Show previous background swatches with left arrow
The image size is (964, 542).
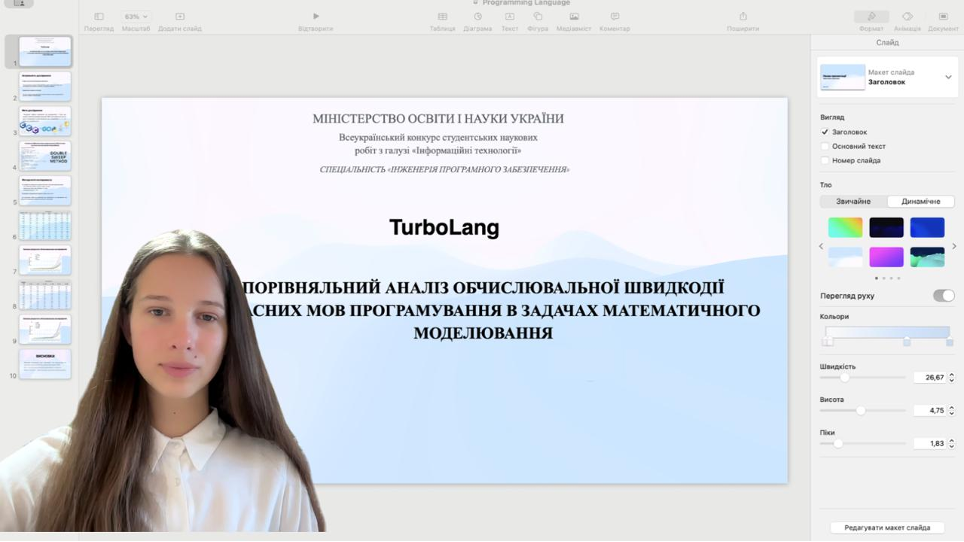tap(821, 246)
